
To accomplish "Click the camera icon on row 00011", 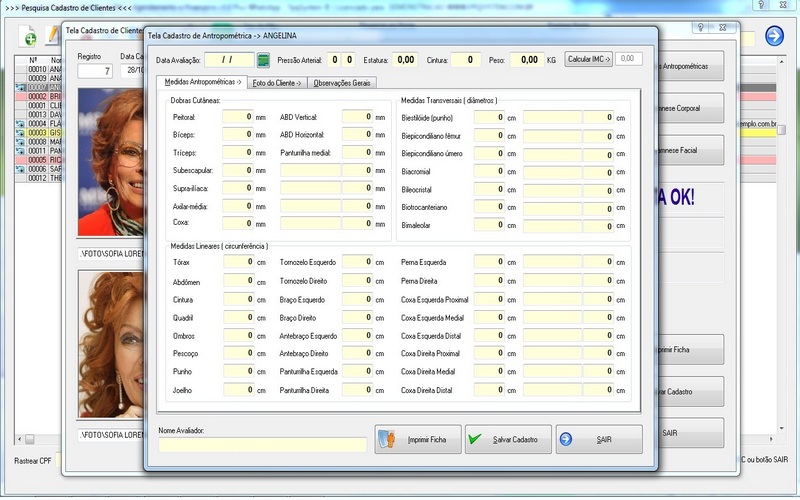I will click(20, 151).
